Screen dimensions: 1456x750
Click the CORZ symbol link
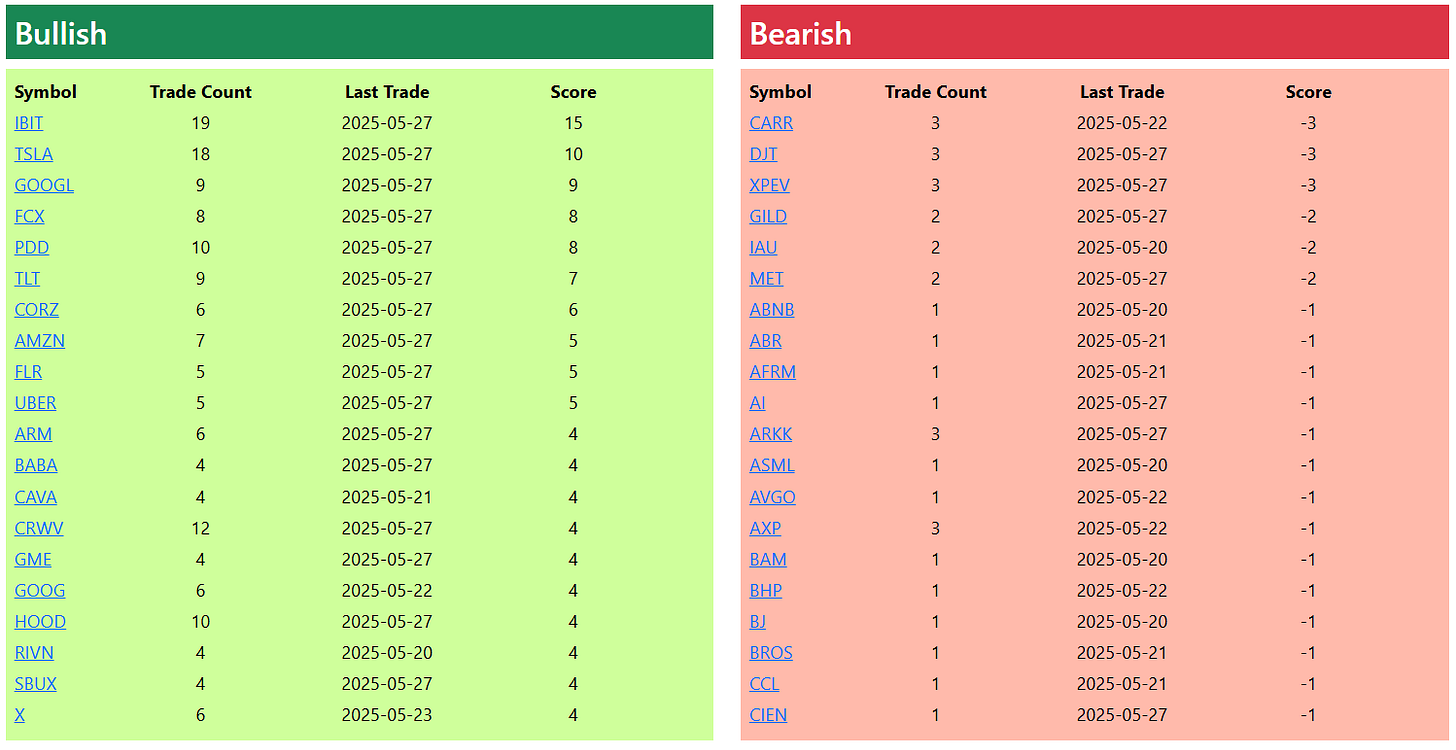tap(37, 310)
